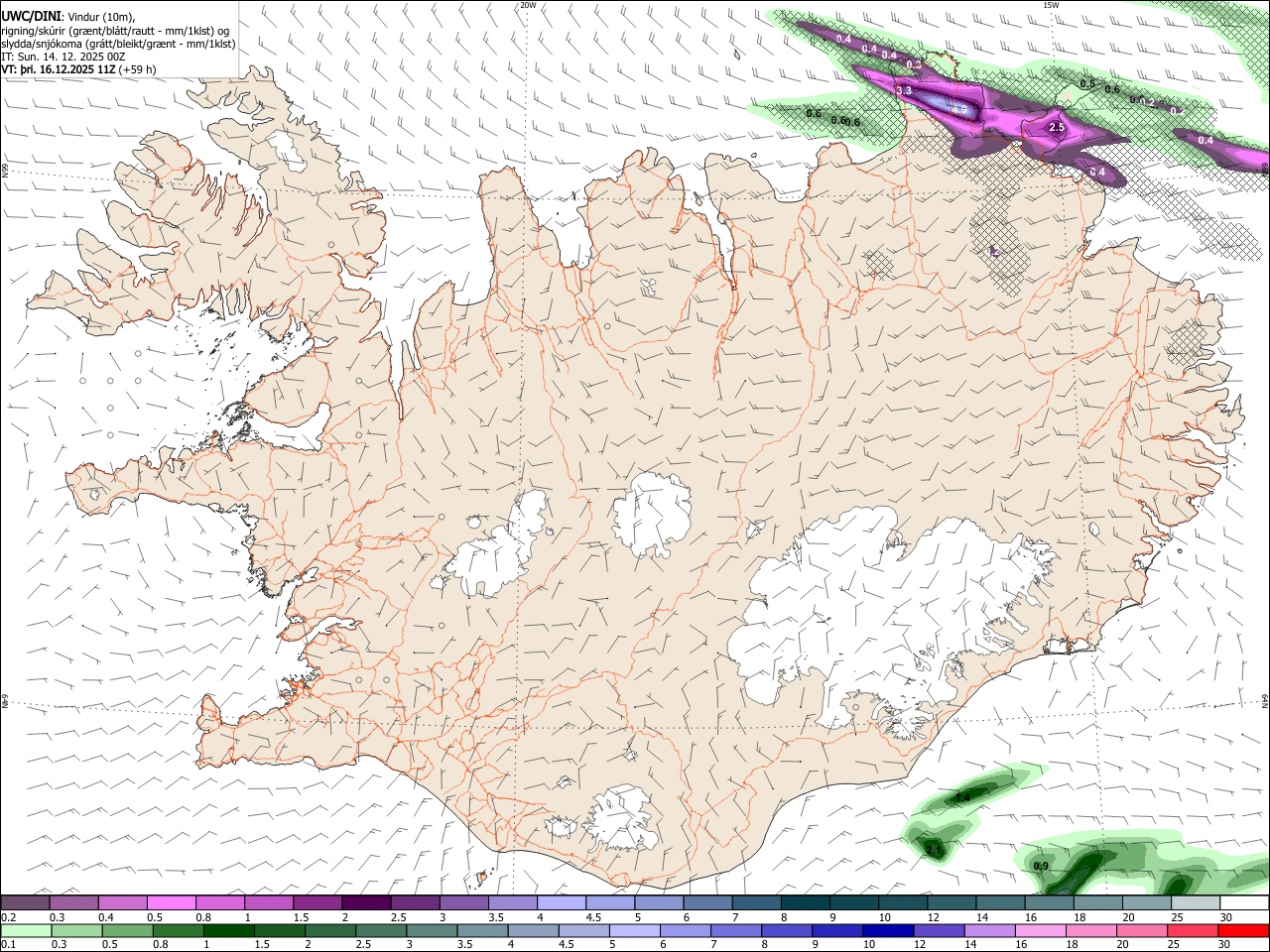The image size is (1270, 952).
Task: Select the pale mint 0.1 rain-scale swatch
Action: point(27,930)
